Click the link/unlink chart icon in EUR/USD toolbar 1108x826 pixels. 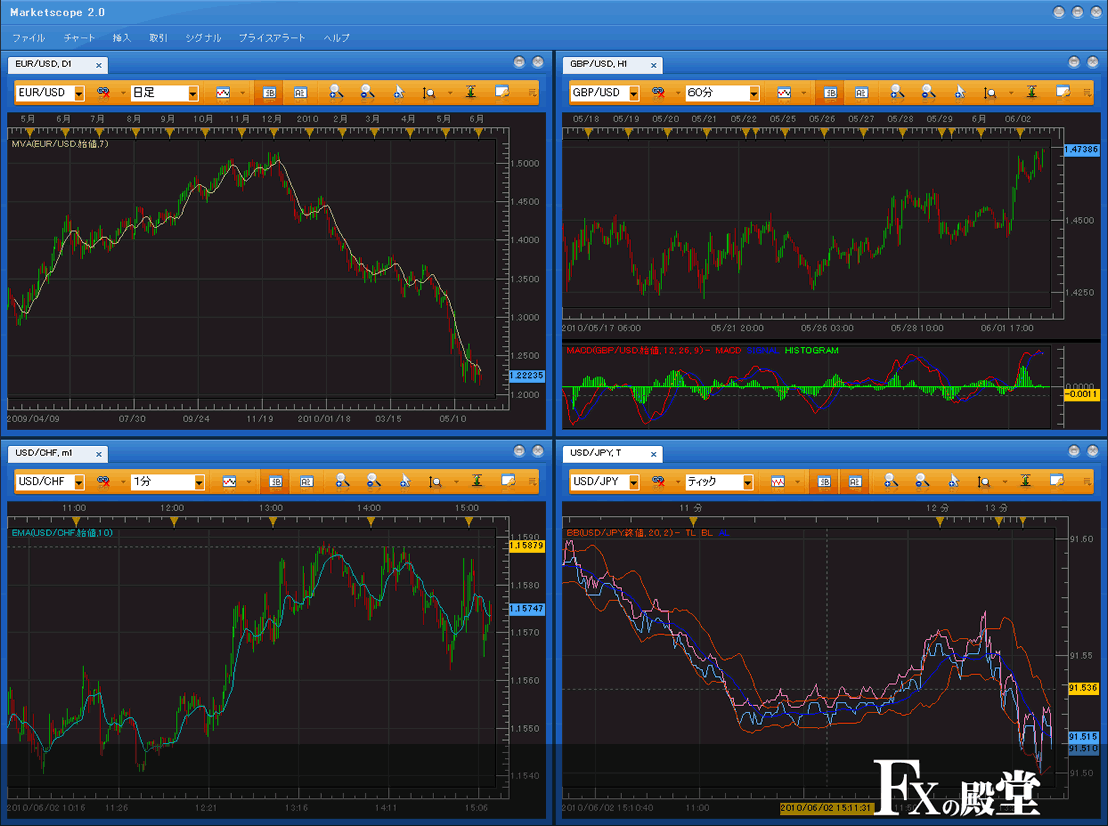point(104,93)
